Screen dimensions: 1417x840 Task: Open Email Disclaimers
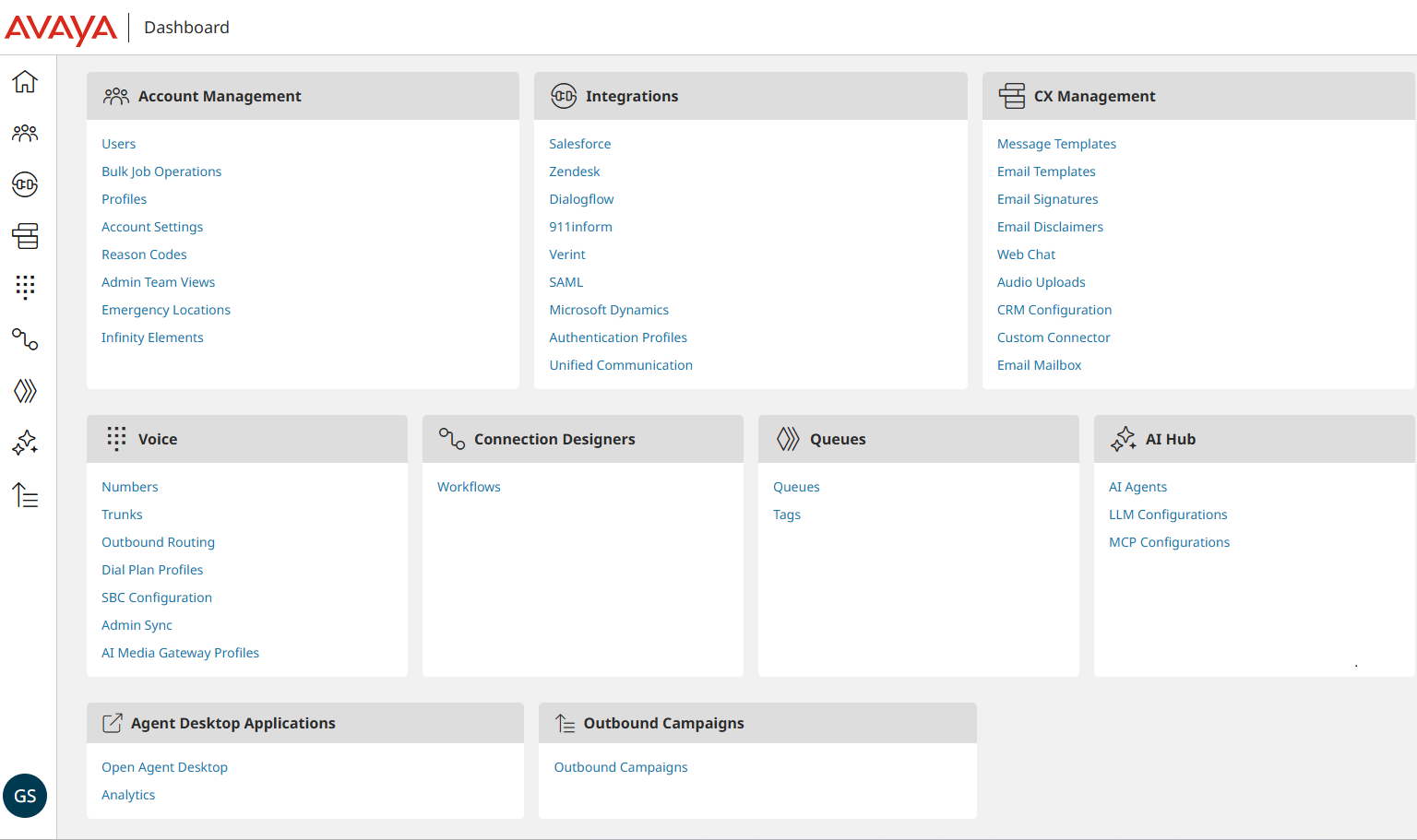[x=1050, y=227]
